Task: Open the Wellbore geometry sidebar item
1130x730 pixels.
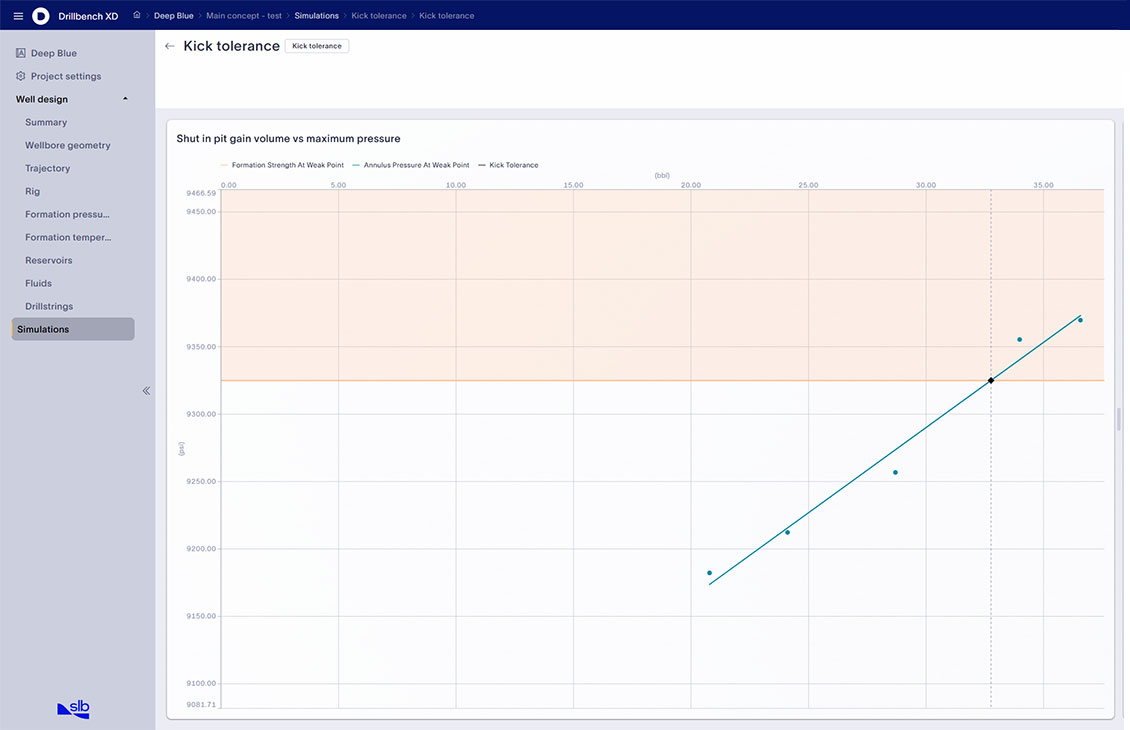Action: 68,145
